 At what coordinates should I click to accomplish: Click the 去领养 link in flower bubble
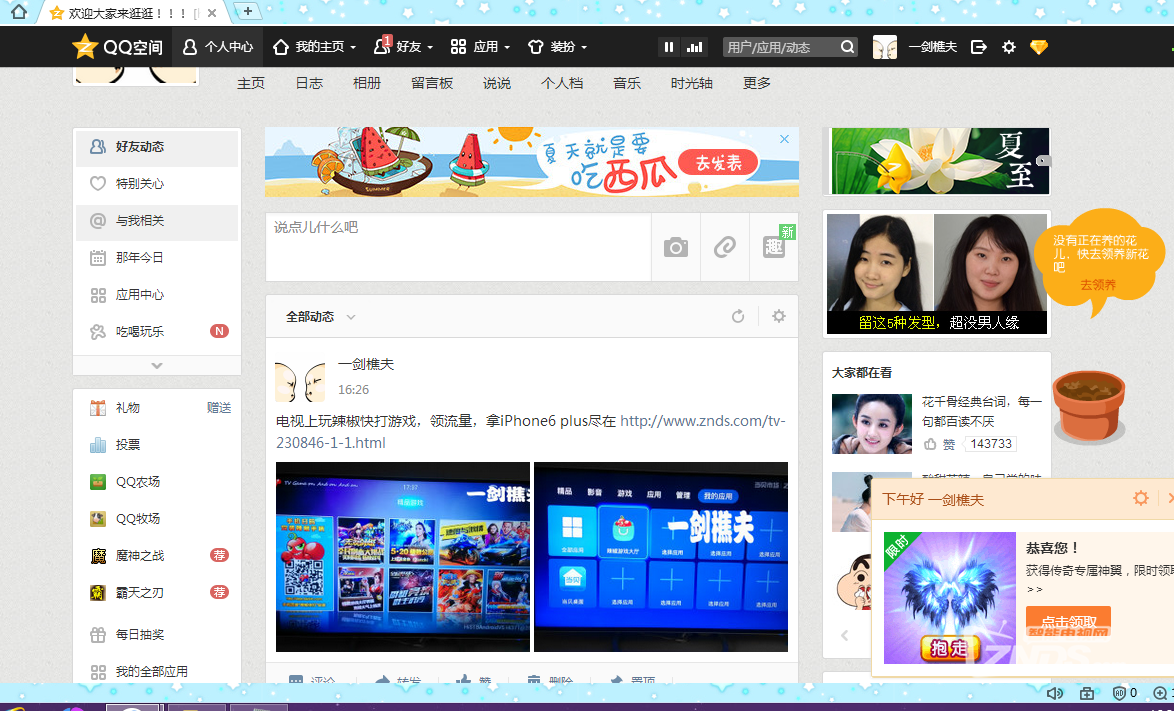1098,284
